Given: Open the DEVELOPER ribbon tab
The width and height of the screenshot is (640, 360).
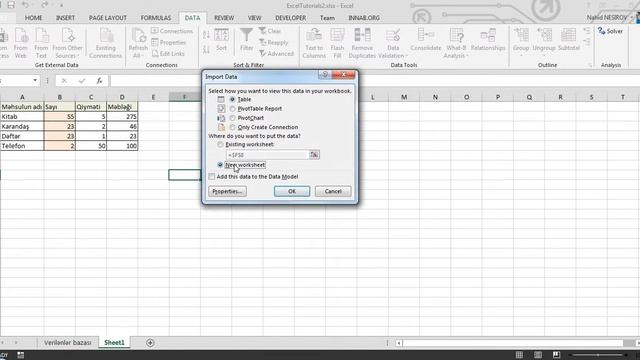Looking at the screenshot, I should pyautogui.click(x=291, y=18).
